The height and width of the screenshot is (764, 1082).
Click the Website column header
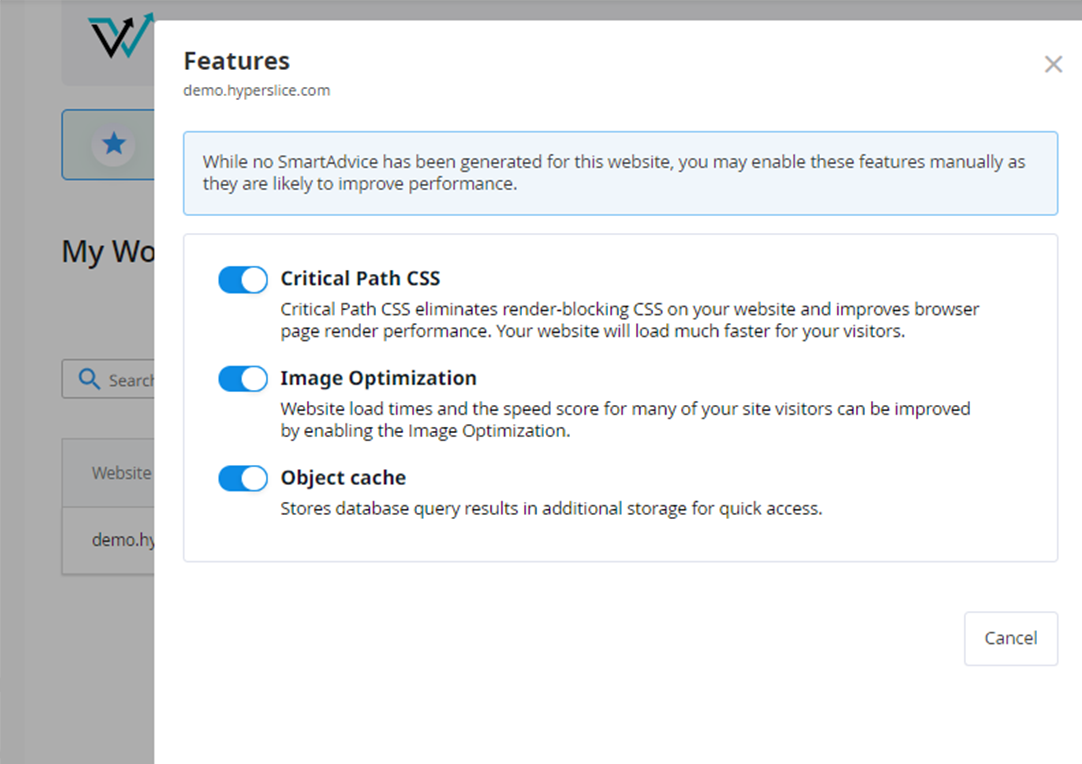pyautogui.click(x=121, y=473)
